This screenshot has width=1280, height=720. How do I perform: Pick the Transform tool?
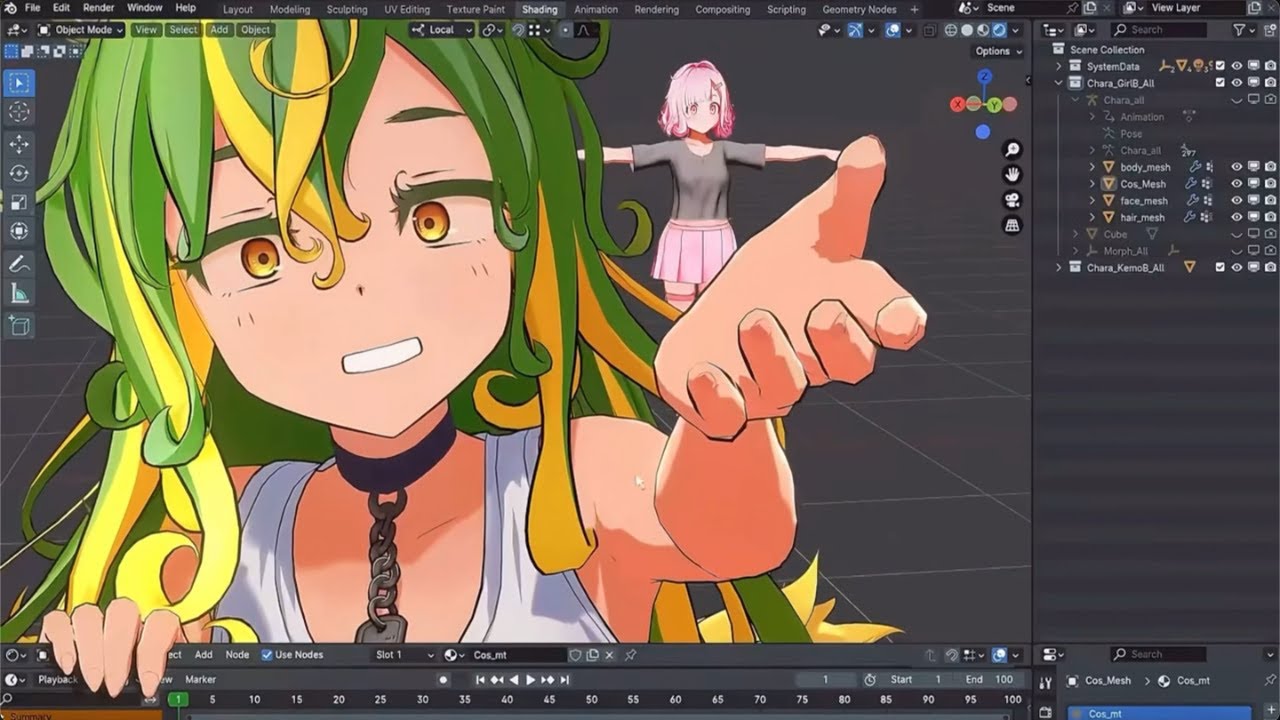click(19, 232)
